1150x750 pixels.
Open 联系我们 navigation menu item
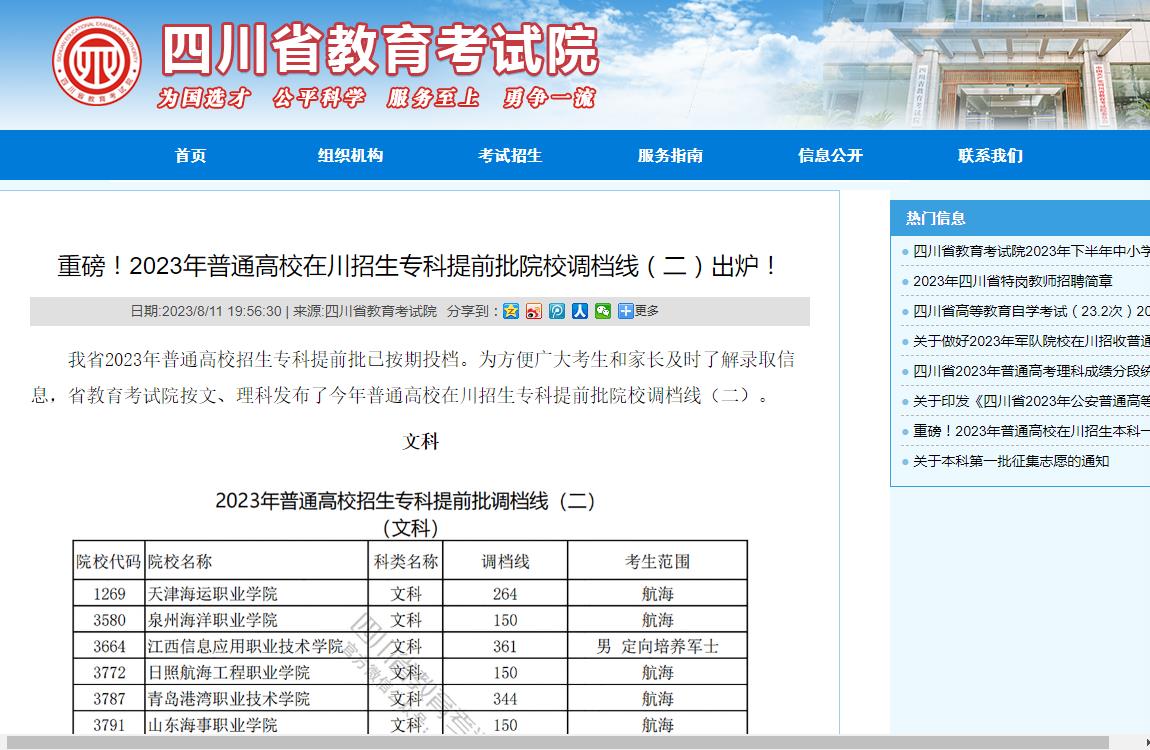pos(990,155)
